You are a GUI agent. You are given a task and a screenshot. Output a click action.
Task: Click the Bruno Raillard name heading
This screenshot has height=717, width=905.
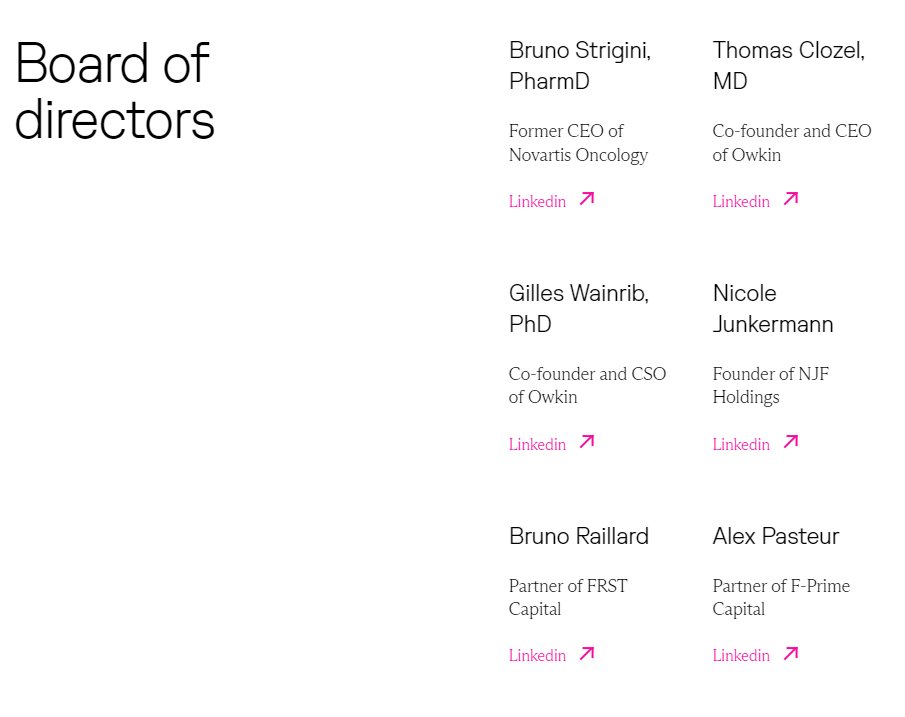[x=578, y=536]
